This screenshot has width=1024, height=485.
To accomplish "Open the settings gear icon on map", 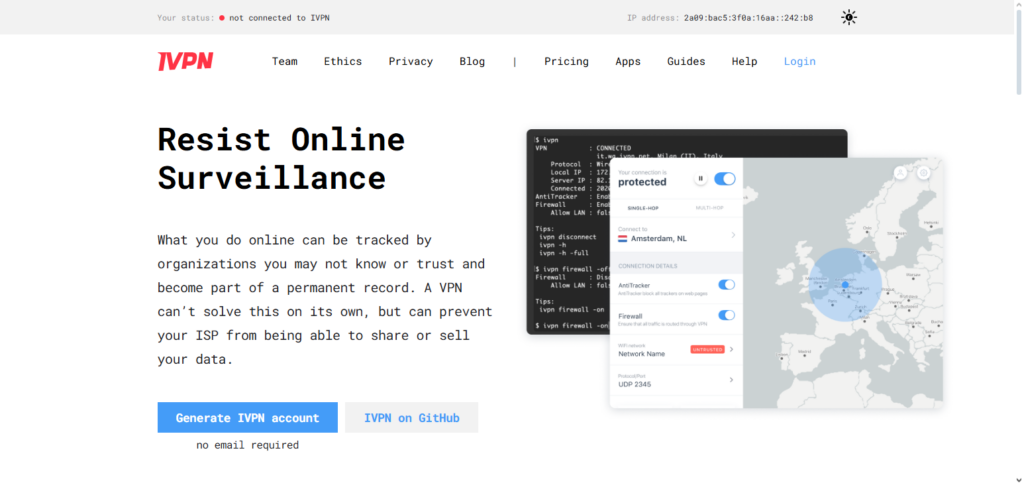I will pyautogui.click(x=923, y=173).
